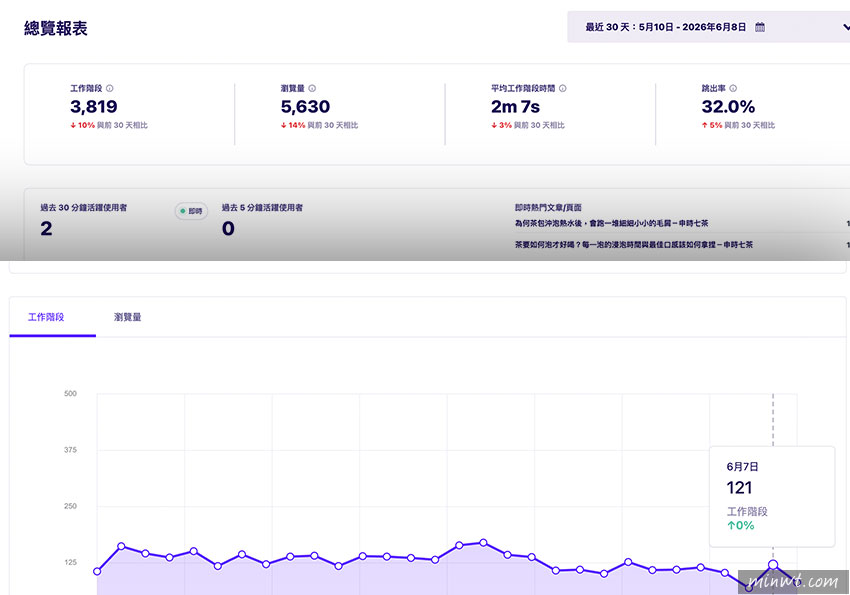
Task: Click the calendar icon in date picker
Action: (760, 27)
